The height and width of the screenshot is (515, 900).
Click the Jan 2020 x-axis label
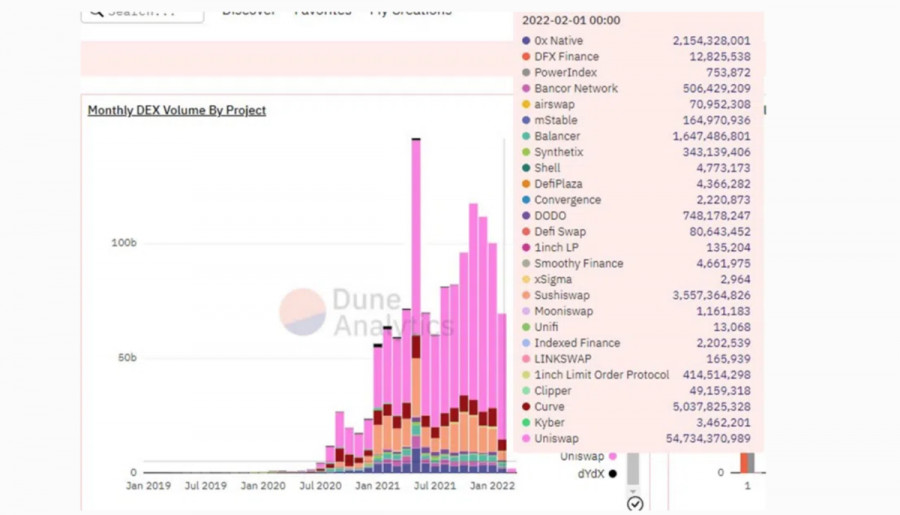[263, 486]
